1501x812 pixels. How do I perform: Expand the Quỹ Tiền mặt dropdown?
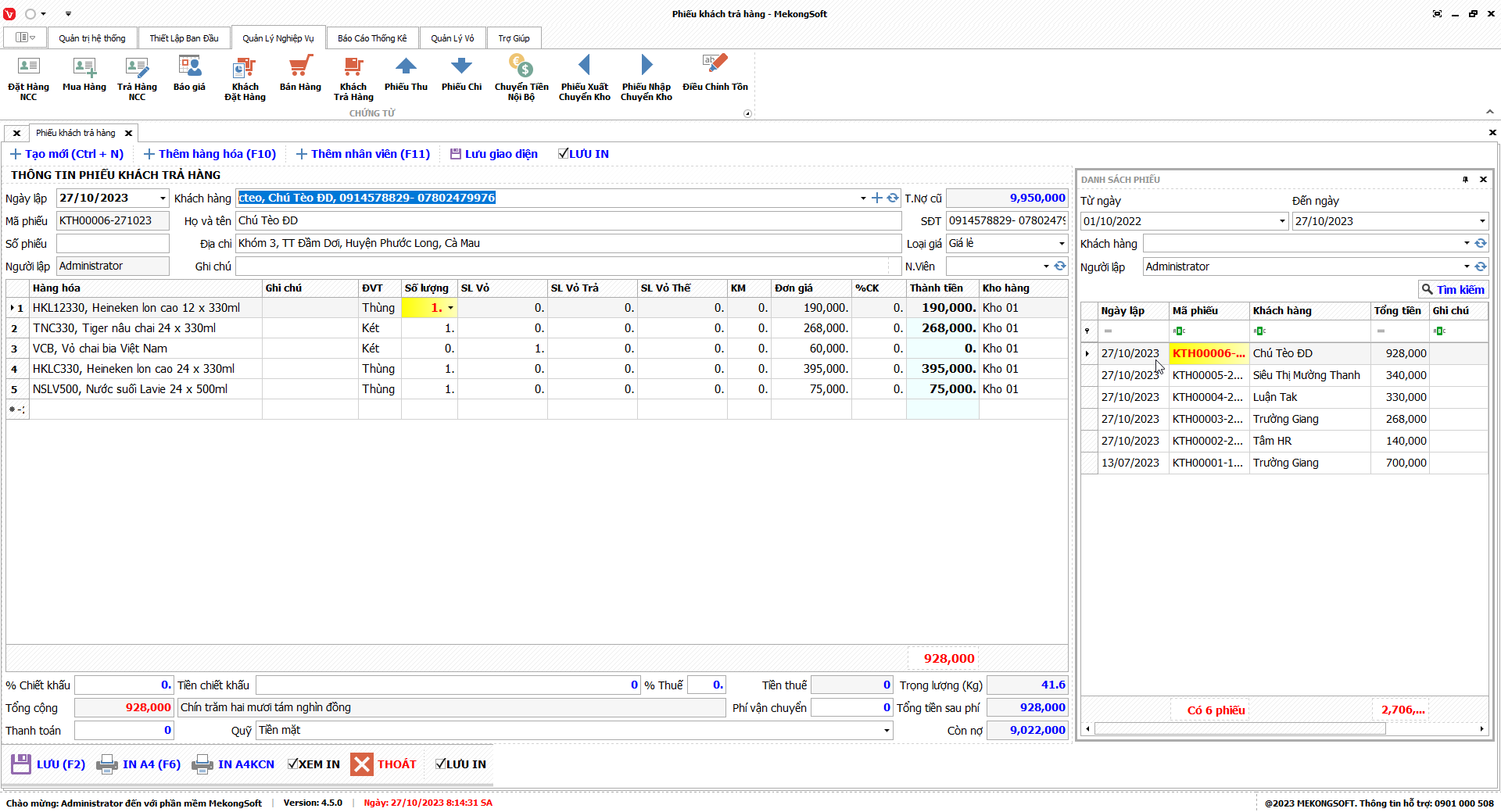(x=887, y=731)
